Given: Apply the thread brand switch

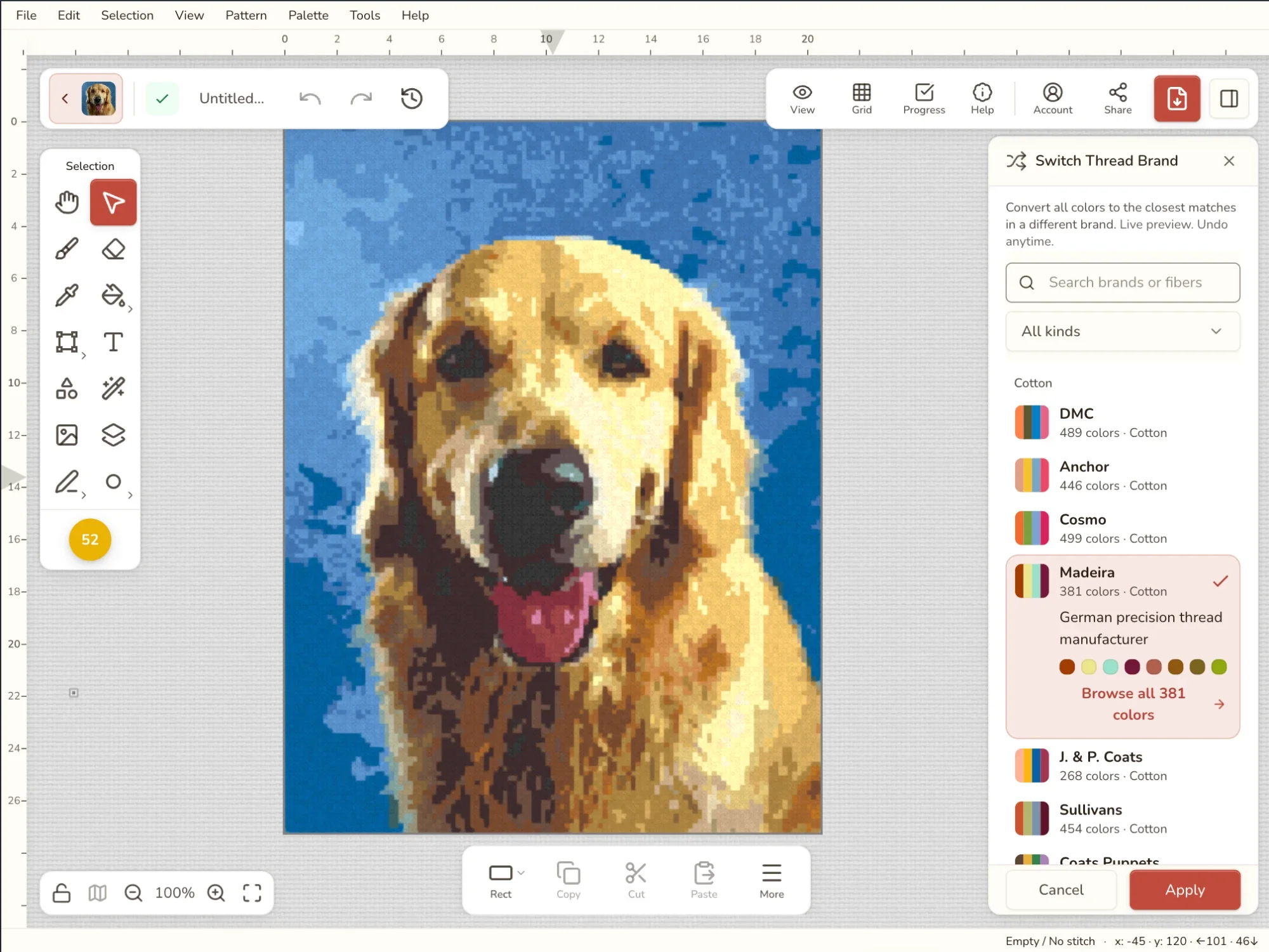Looking at the screenshot, I should [1185, 890].
